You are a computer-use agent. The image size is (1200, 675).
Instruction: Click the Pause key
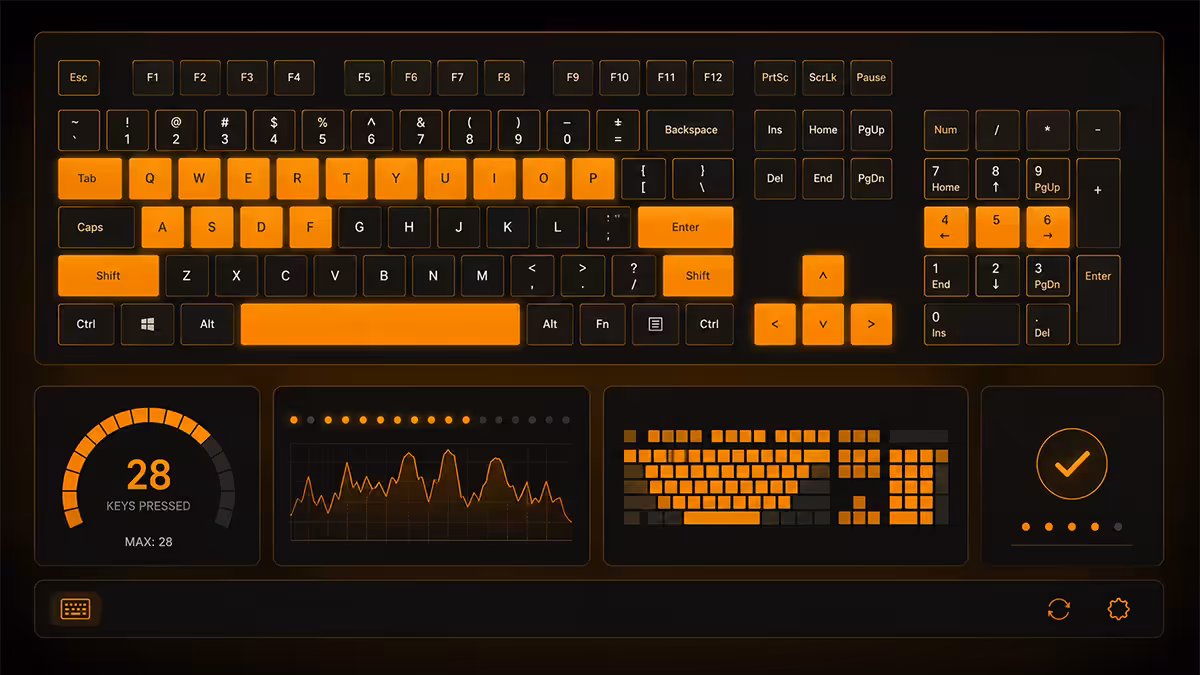[871, 77]
